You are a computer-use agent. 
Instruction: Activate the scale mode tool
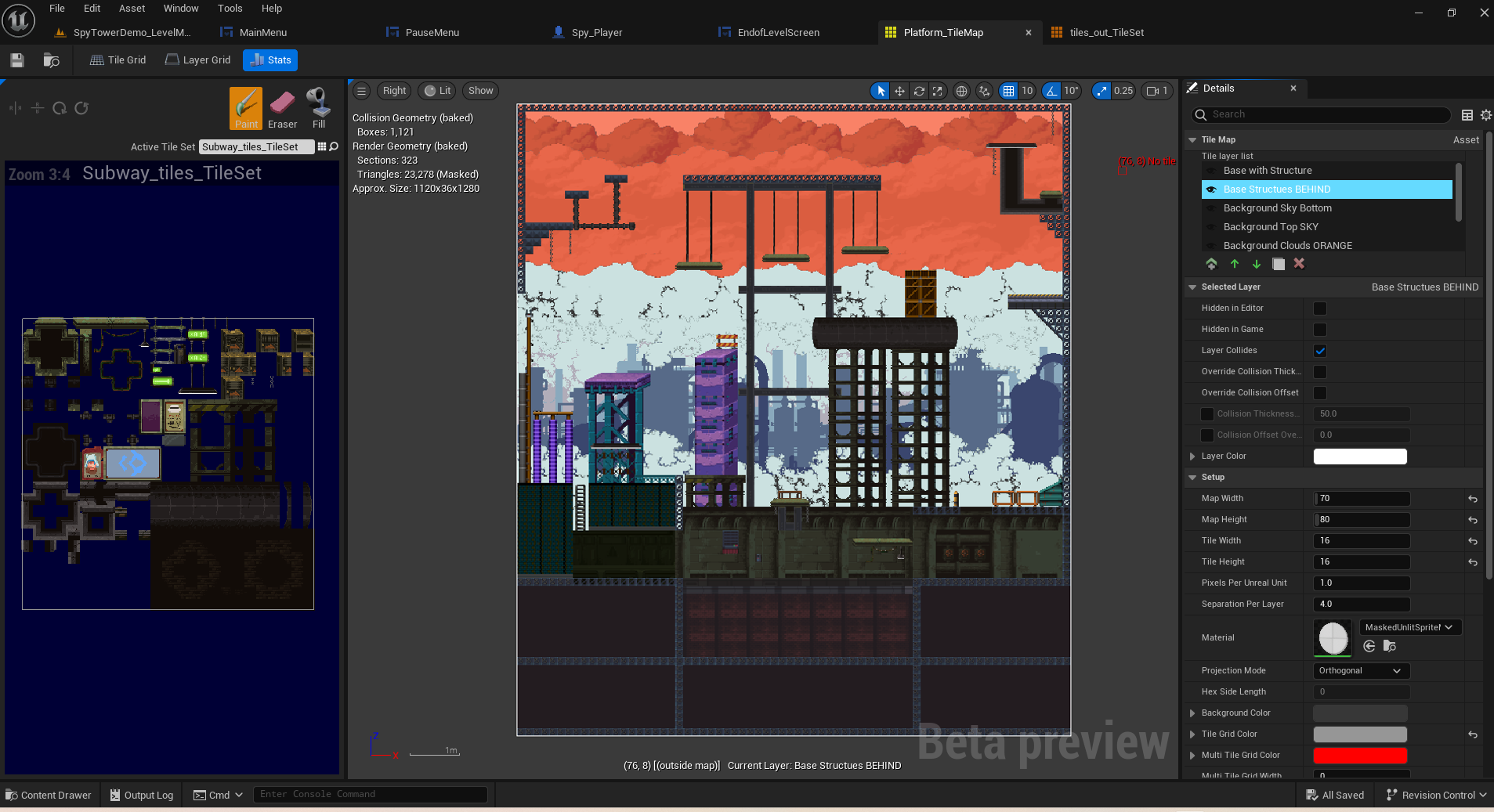click(938, 91)
